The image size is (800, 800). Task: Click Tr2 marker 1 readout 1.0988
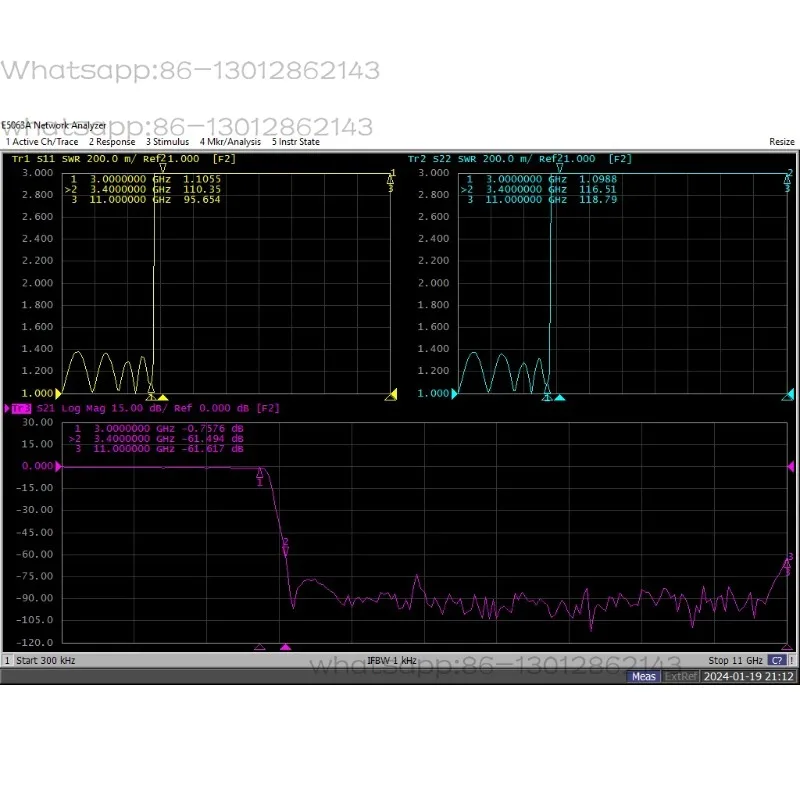point(598,179)
